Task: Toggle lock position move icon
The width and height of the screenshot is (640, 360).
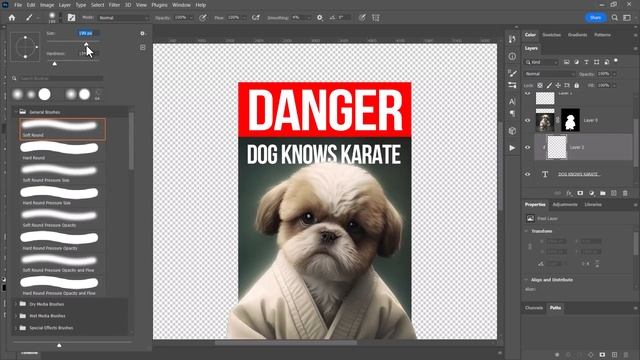Action: 558,85
